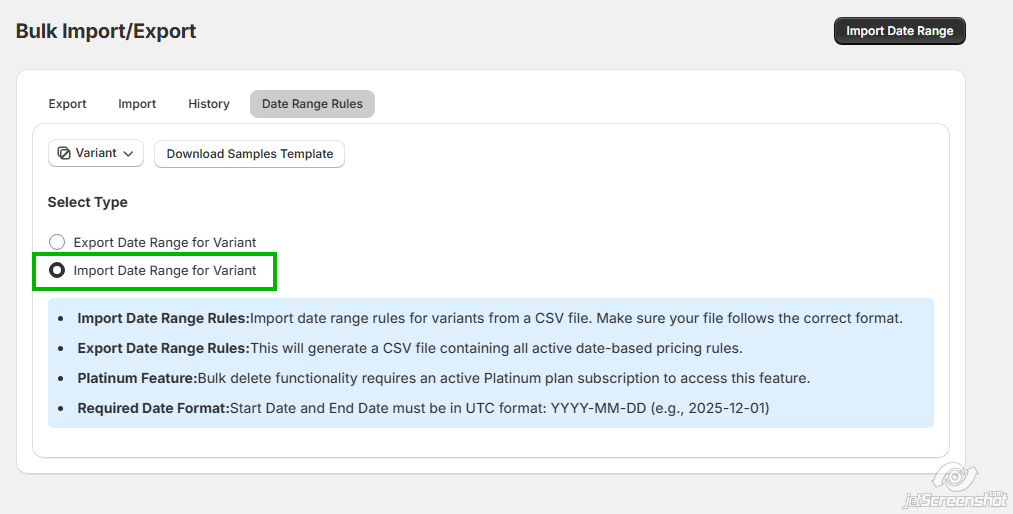Screen dimensions: 1013x514
Task: Click the Bulk Import/Export page heading
Action: [x=106, y=31]
